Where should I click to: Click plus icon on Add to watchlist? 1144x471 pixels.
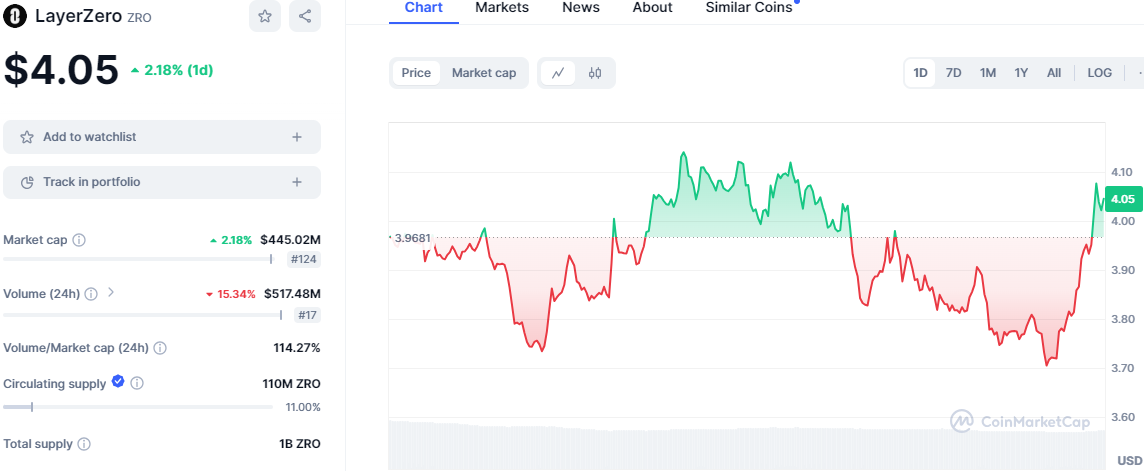(x=297, y=137)
